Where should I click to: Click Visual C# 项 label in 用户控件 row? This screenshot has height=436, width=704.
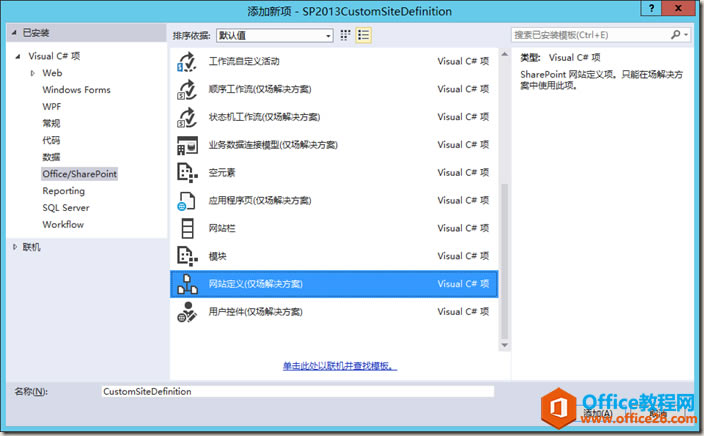click(x=463, y=312)
